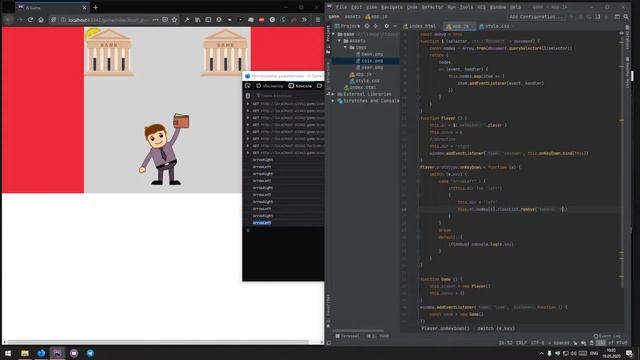Change CRLF line separator in status bar
Image resolution: width=640 pixels, height=360 pixels.
[521, 343]
